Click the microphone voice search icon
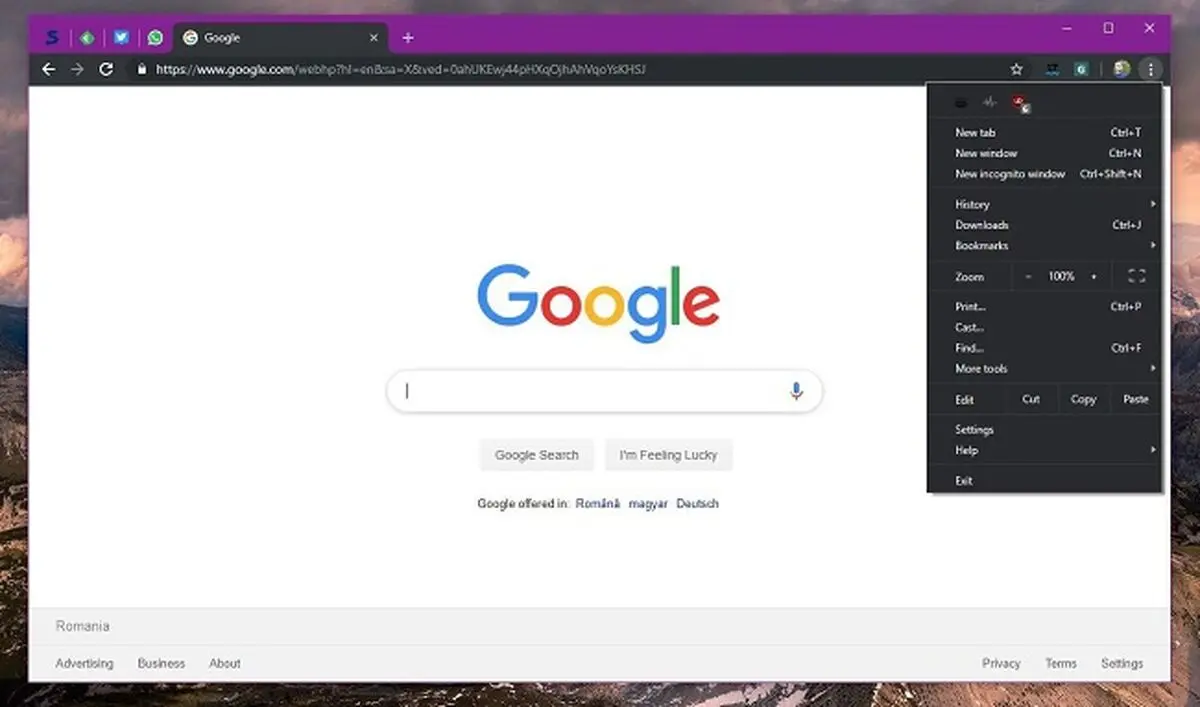This screenshot has height=707, width=1200. pyautogui.click(x=796, y=391)
